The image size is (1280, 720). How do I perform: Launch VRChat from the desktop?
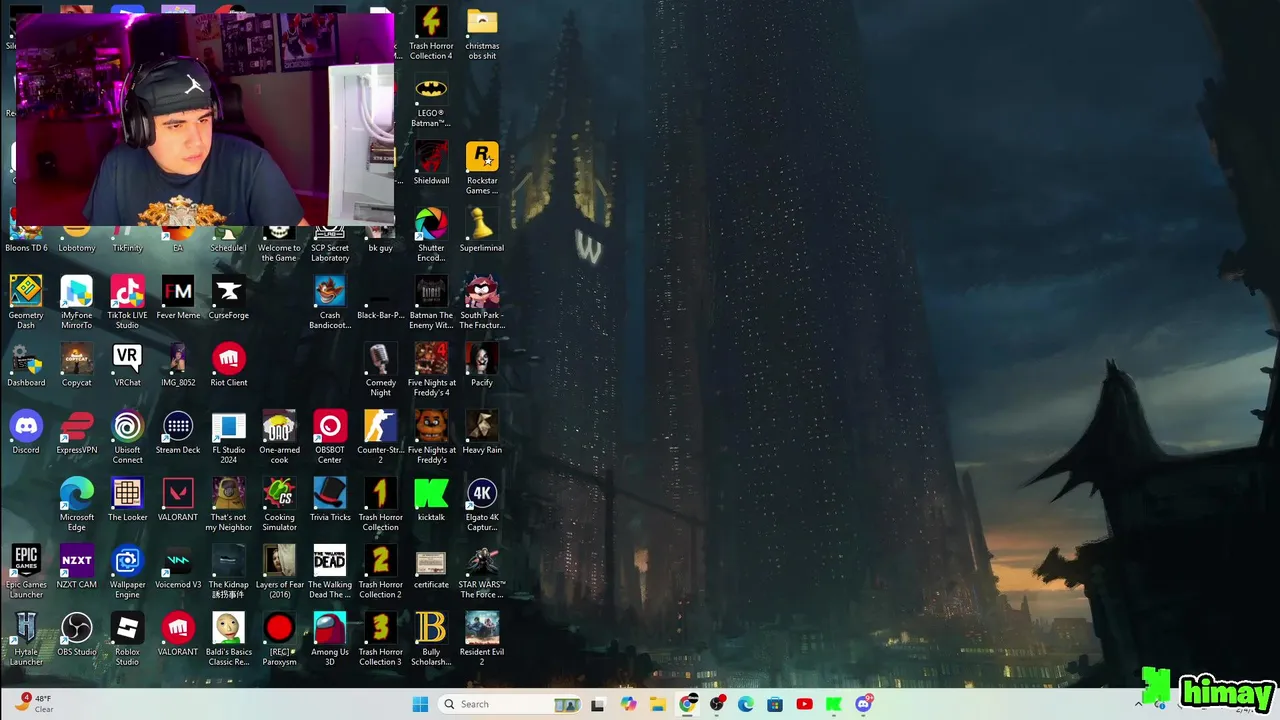(x=127, y=365)
